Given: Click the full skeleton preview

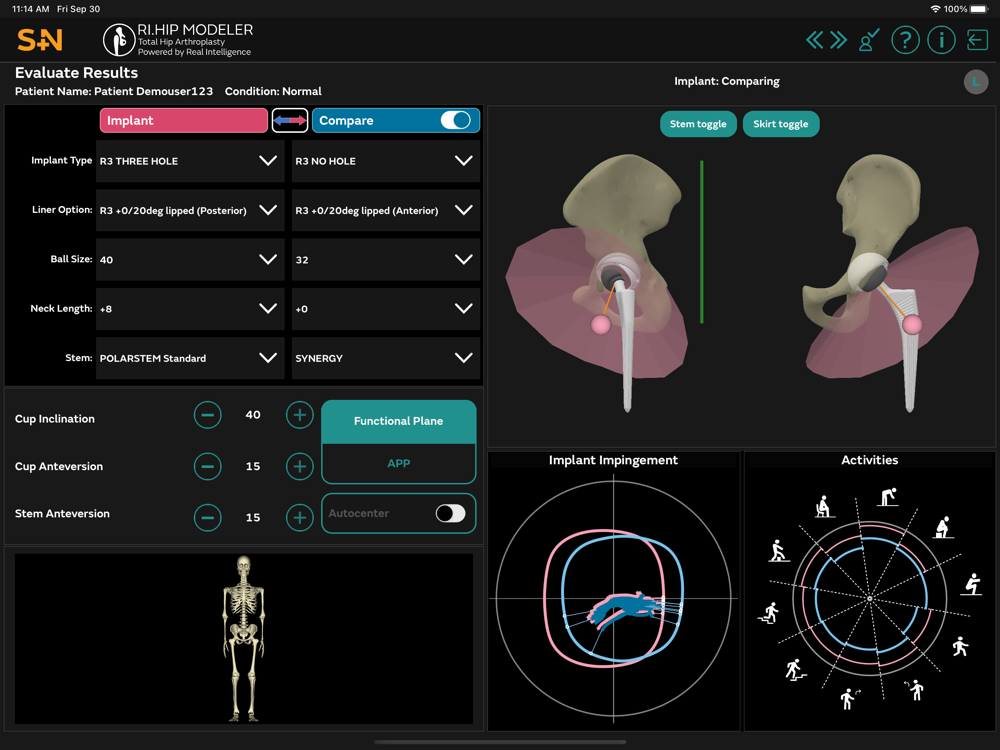Looking at the screenshot, I should click(x=244, y=638).
